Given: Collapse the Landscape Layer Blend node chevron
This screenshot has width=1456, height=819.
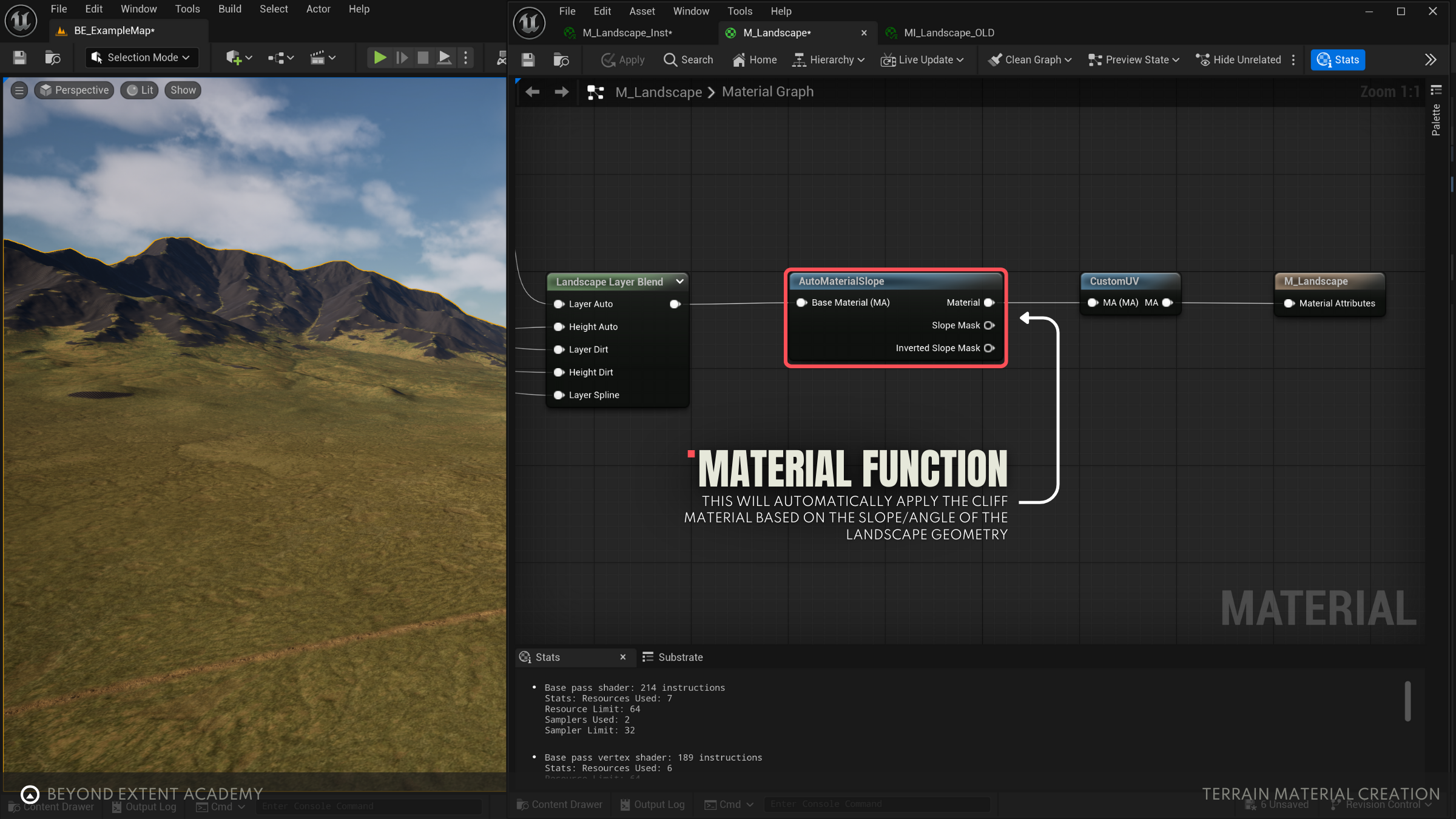Looking at the screenshot, I should (x=679, y=281).
